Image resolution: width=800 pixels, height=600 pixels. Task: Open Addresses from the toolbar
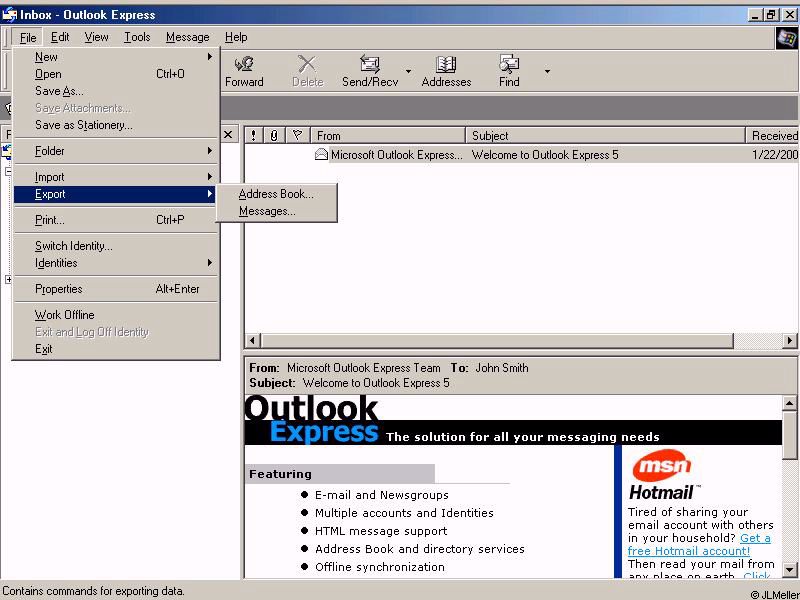(446, 65)
